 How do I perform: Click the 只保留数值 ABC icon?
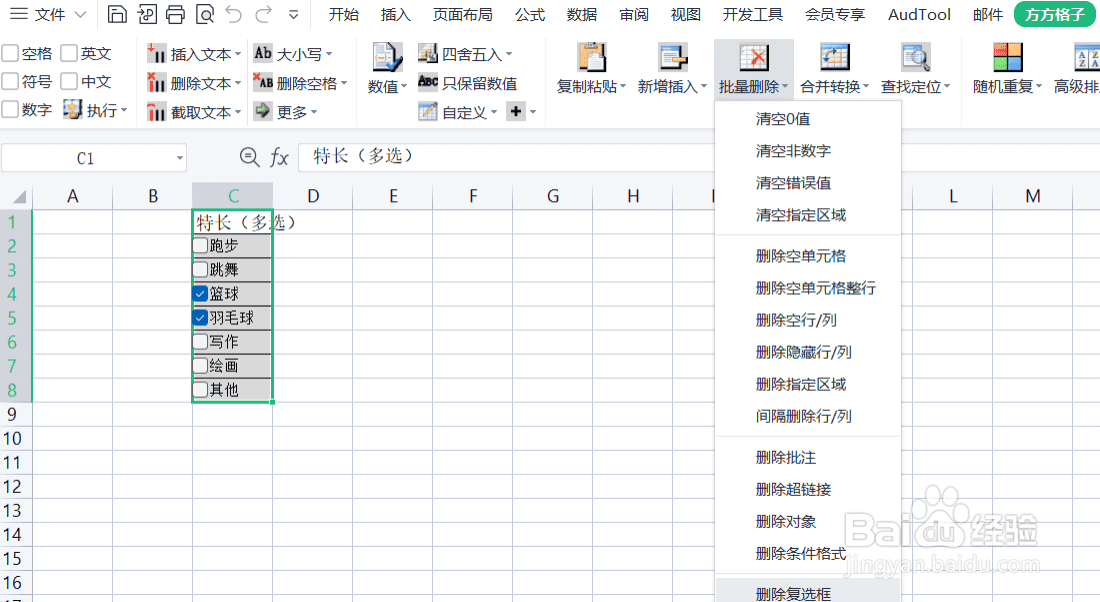428,82
